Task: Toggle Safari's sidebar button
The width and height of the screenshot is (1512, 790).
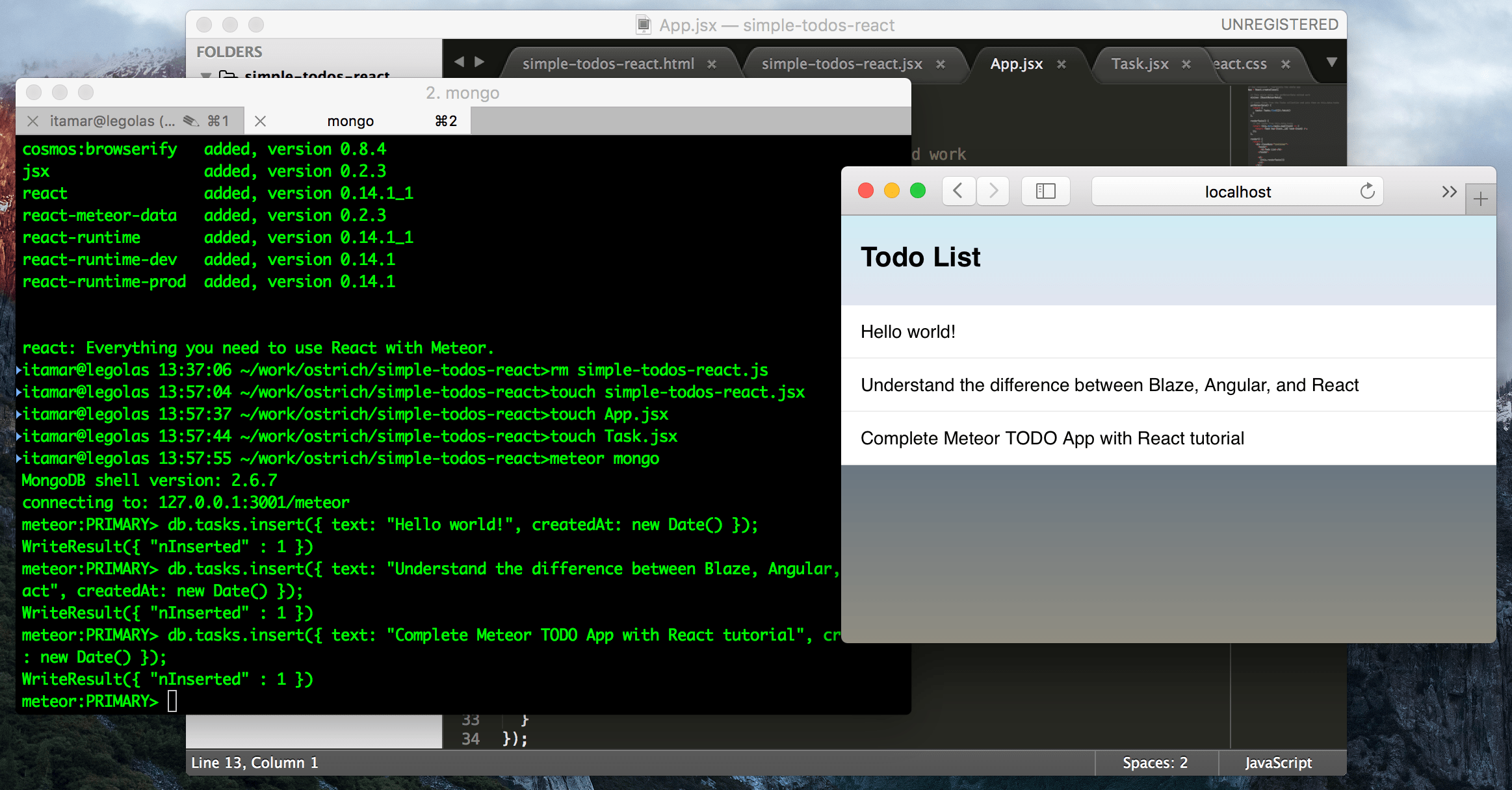Action: click(x=1045, y=191)
